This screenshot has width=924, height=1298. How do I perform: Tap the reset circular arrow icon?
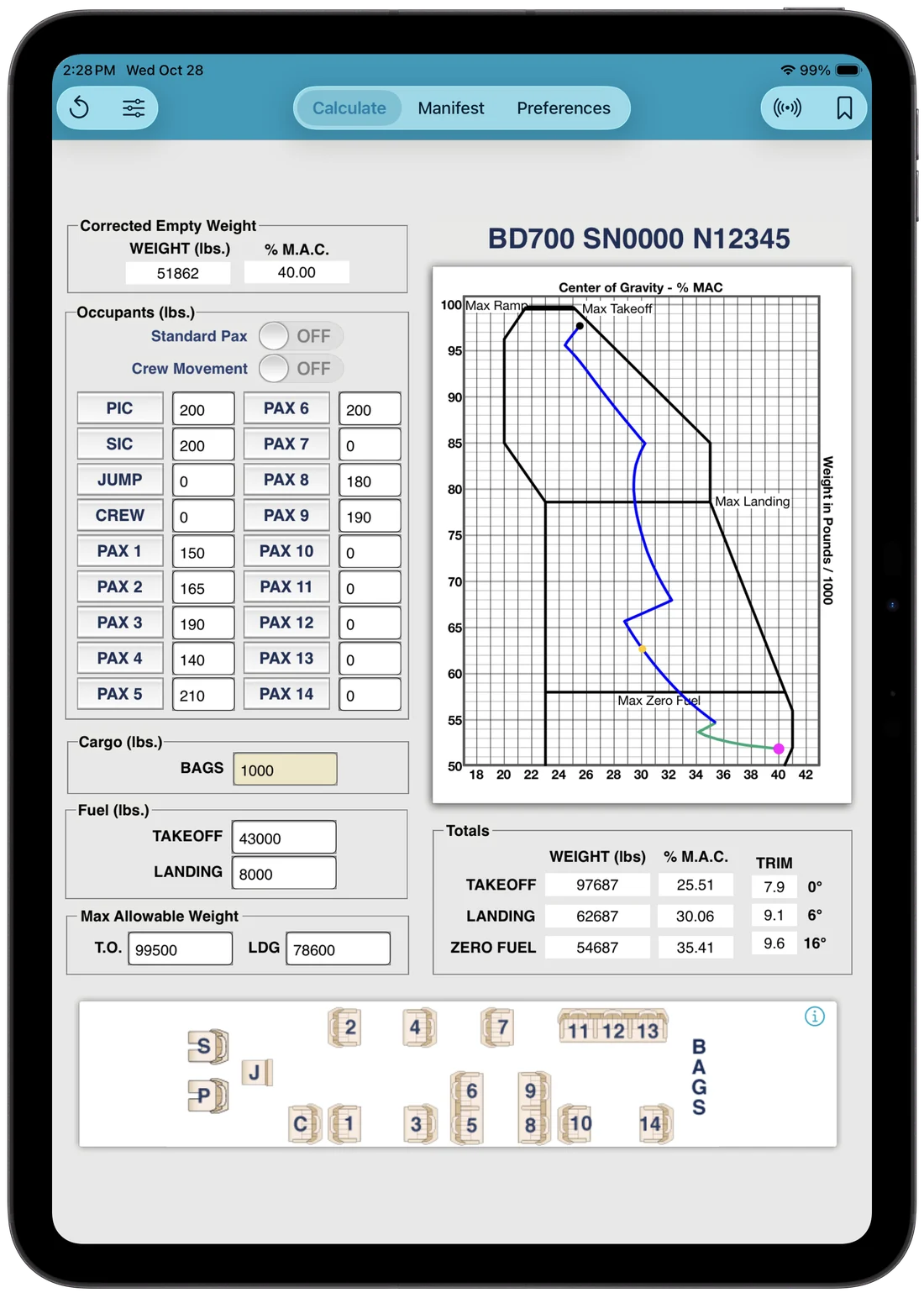pyautogui.click(x=79, y=108)
